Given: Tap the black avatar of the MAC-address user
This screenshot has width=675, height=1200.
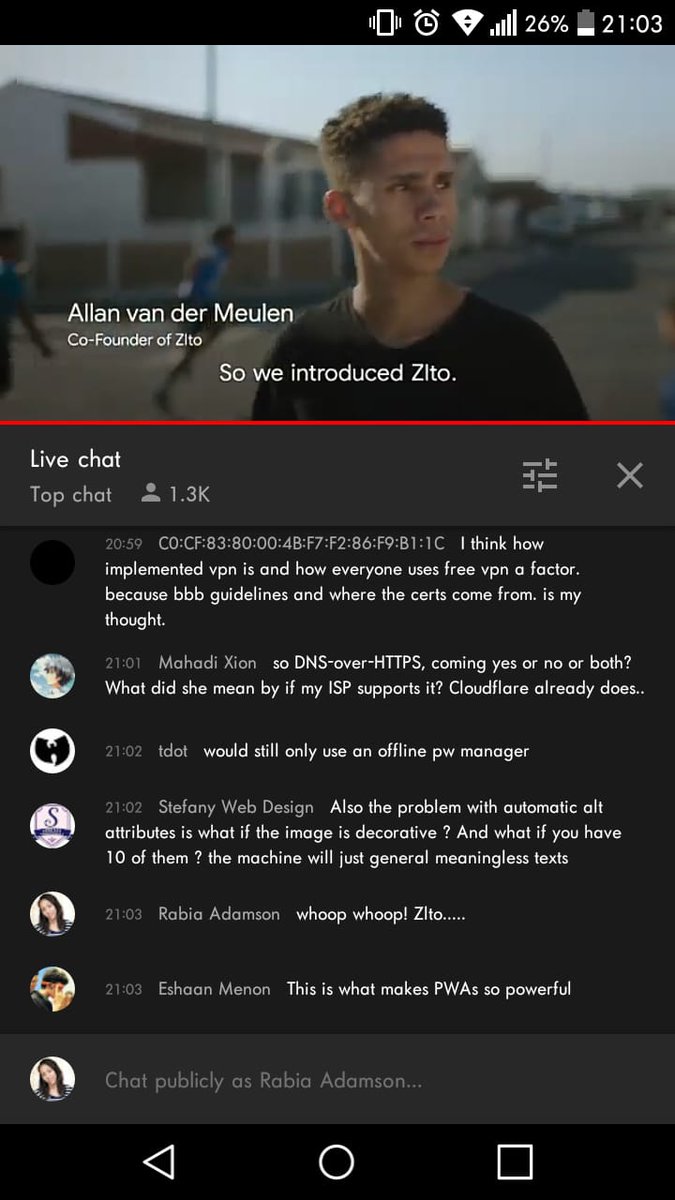Looking at the screenshot, I should [x=52, y=562].
